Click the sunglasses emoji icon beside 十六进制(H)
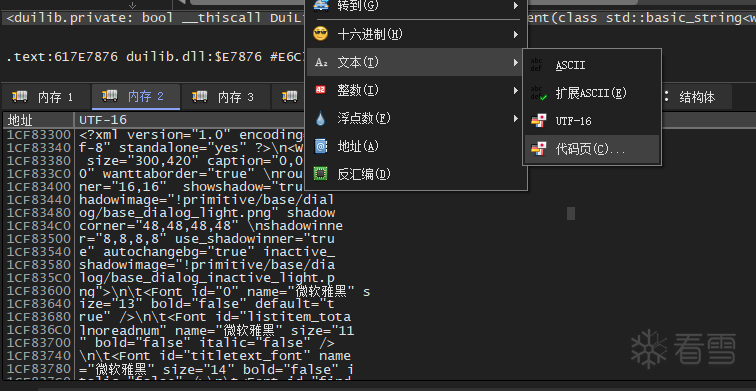The height and width of the screenshot is (391, 756). (320, 34)
